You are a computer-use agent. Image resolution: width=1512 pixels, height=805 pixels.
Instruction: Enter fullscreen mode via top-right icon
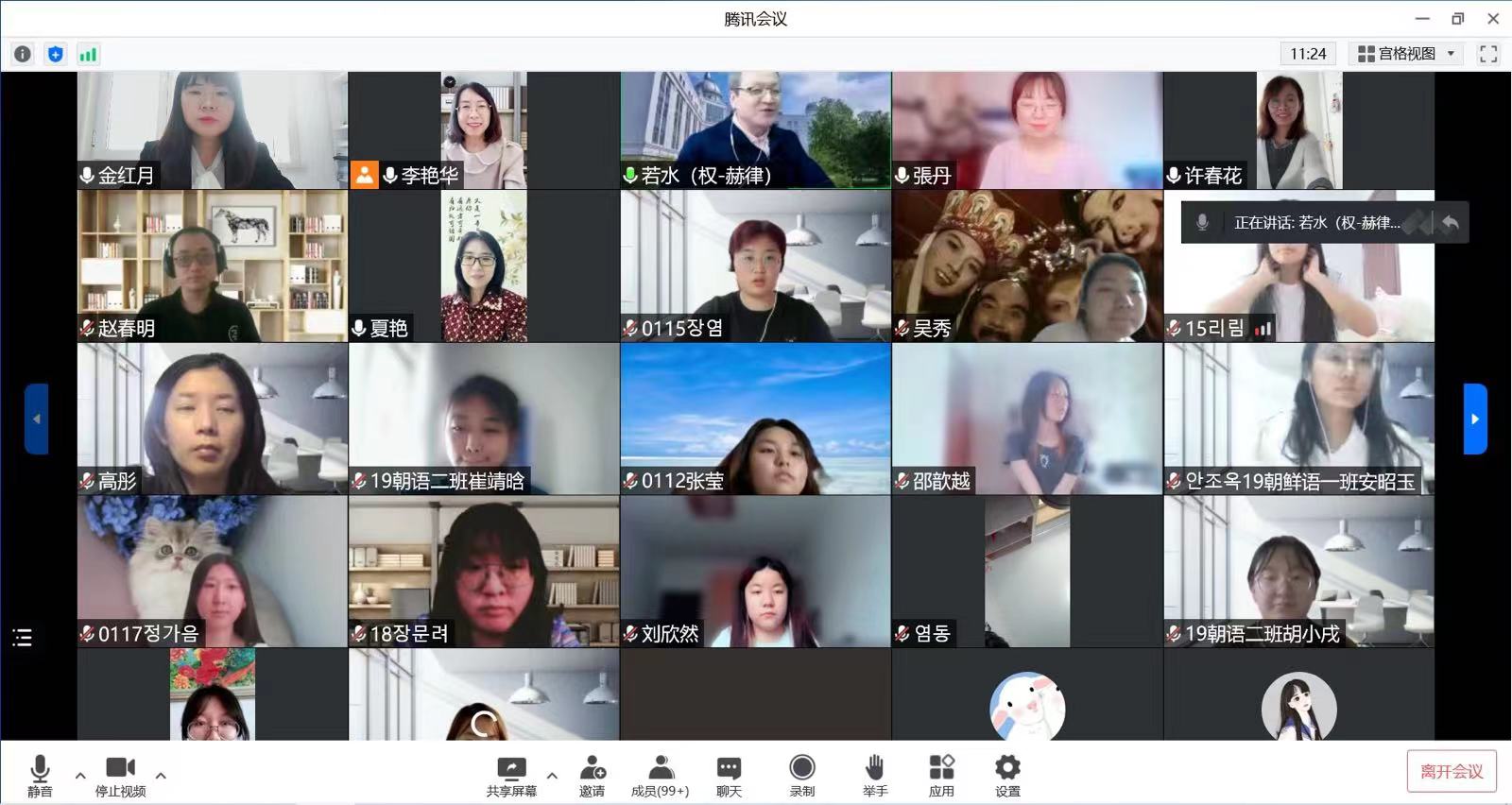click(1488, 54)
